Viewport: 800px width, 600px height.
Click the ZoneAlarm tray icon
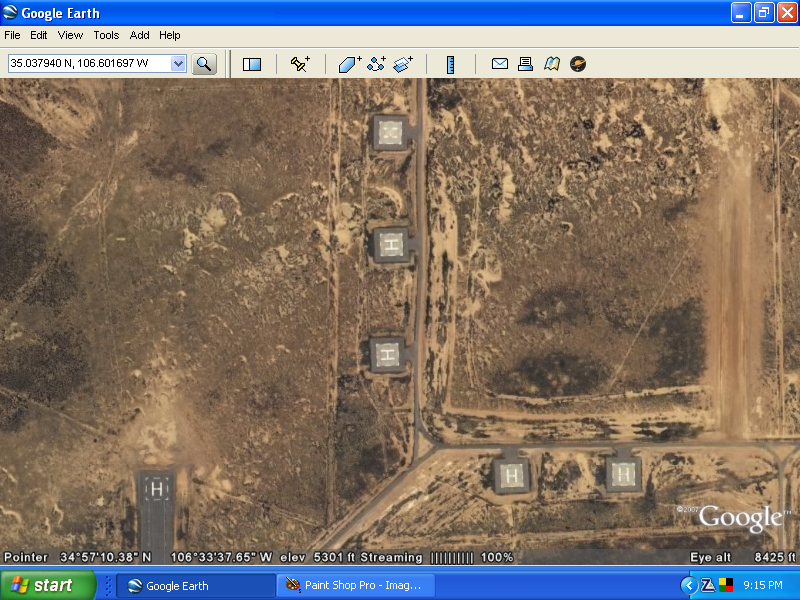pos(708,585)
